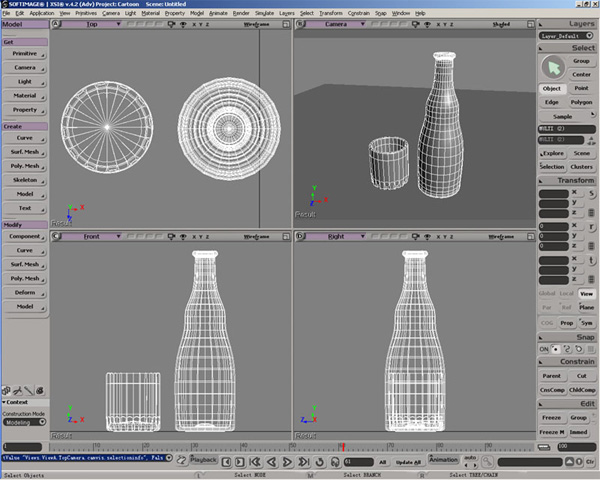Click the eye icon in Camera viewport header
600x480 pixels.
427,24
